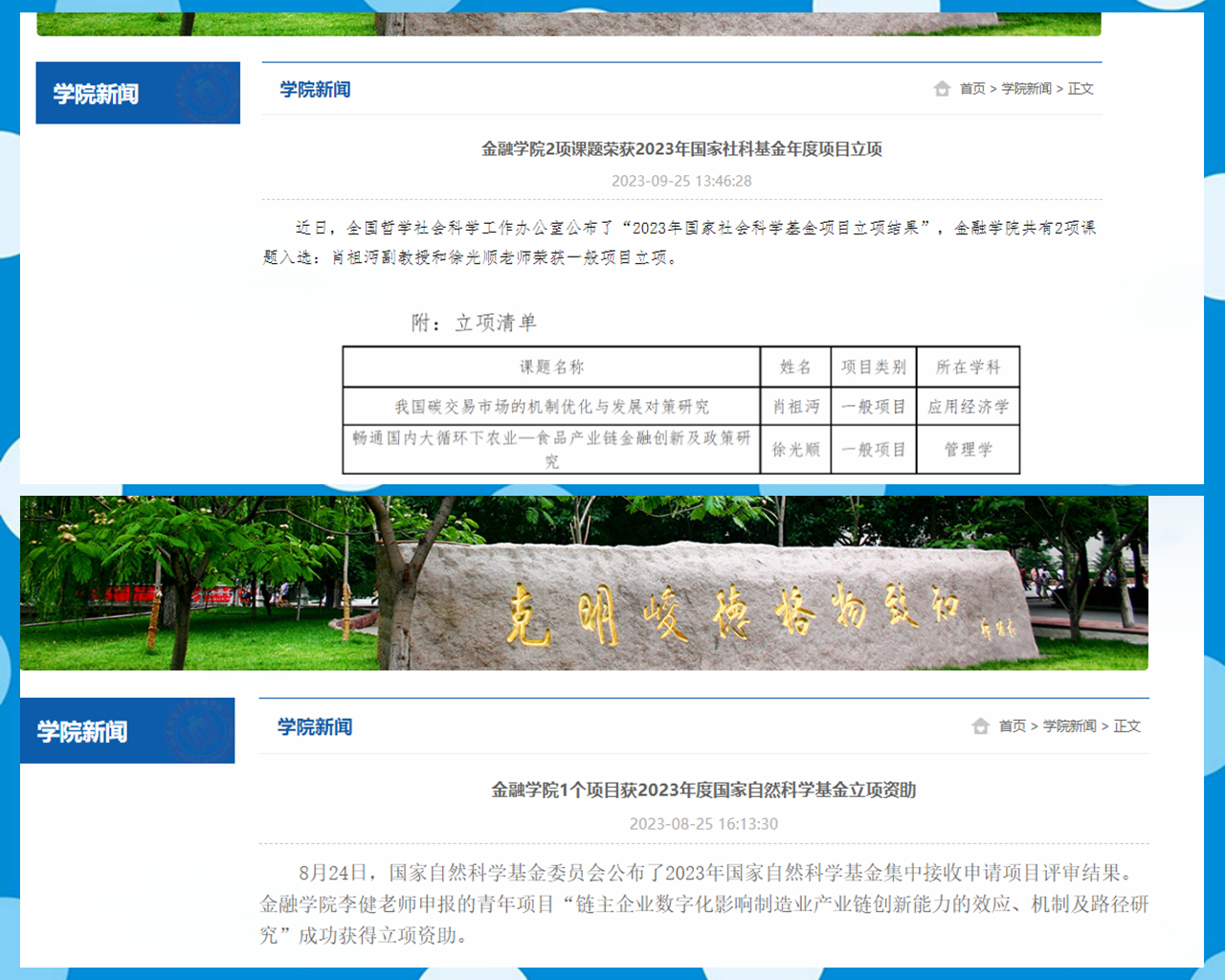Click the lower 学院新闻 section heading

[315, 727]
